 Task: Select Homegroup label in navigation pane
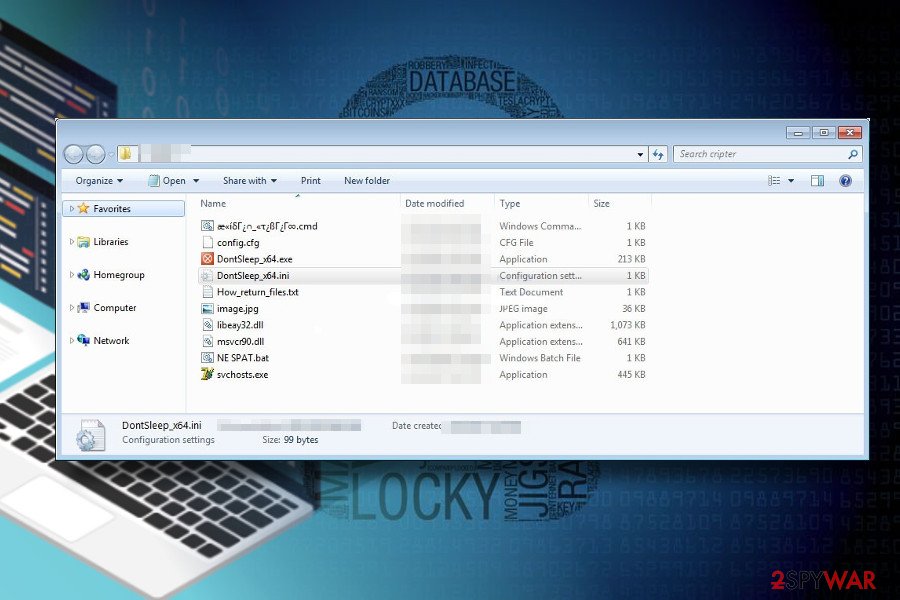point(119,275)
